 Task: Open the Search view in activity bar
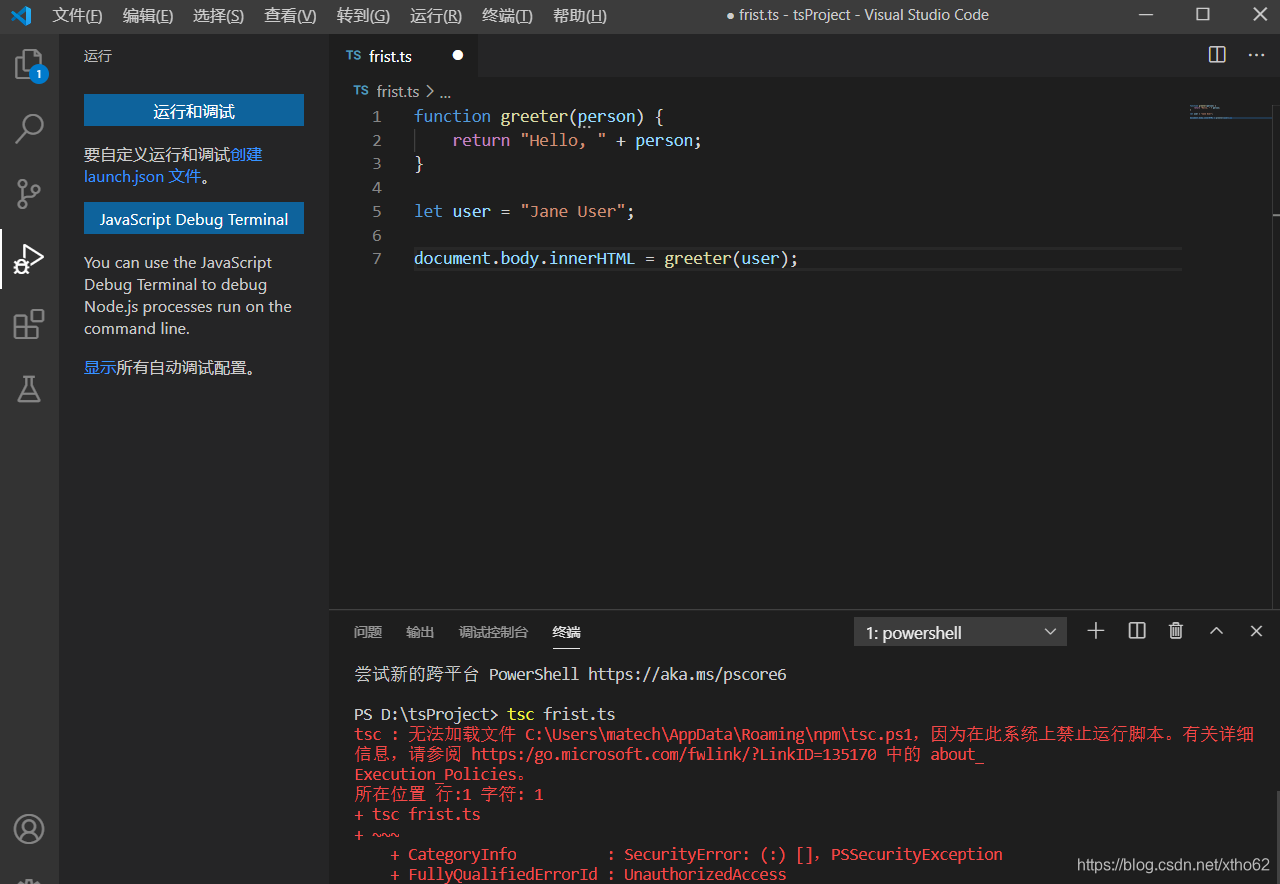pyautogui.click(x=29, y=128)
